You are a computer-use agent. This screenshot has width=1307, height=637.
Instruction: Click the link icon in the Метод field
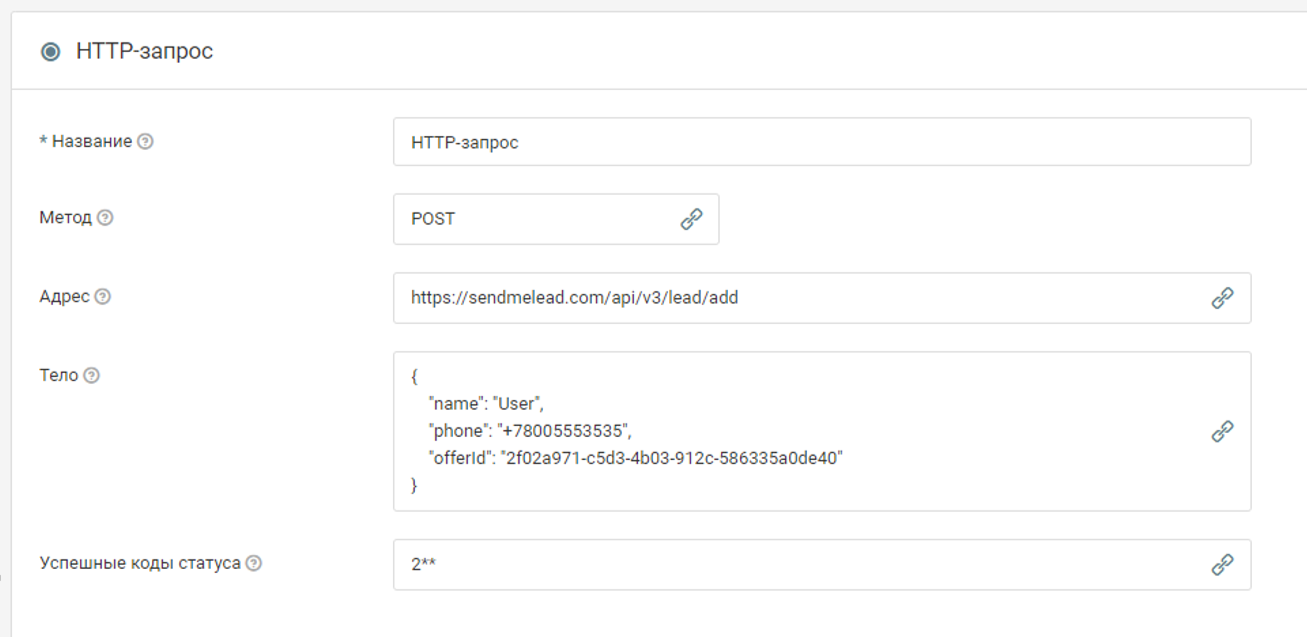tap(691, 219)
